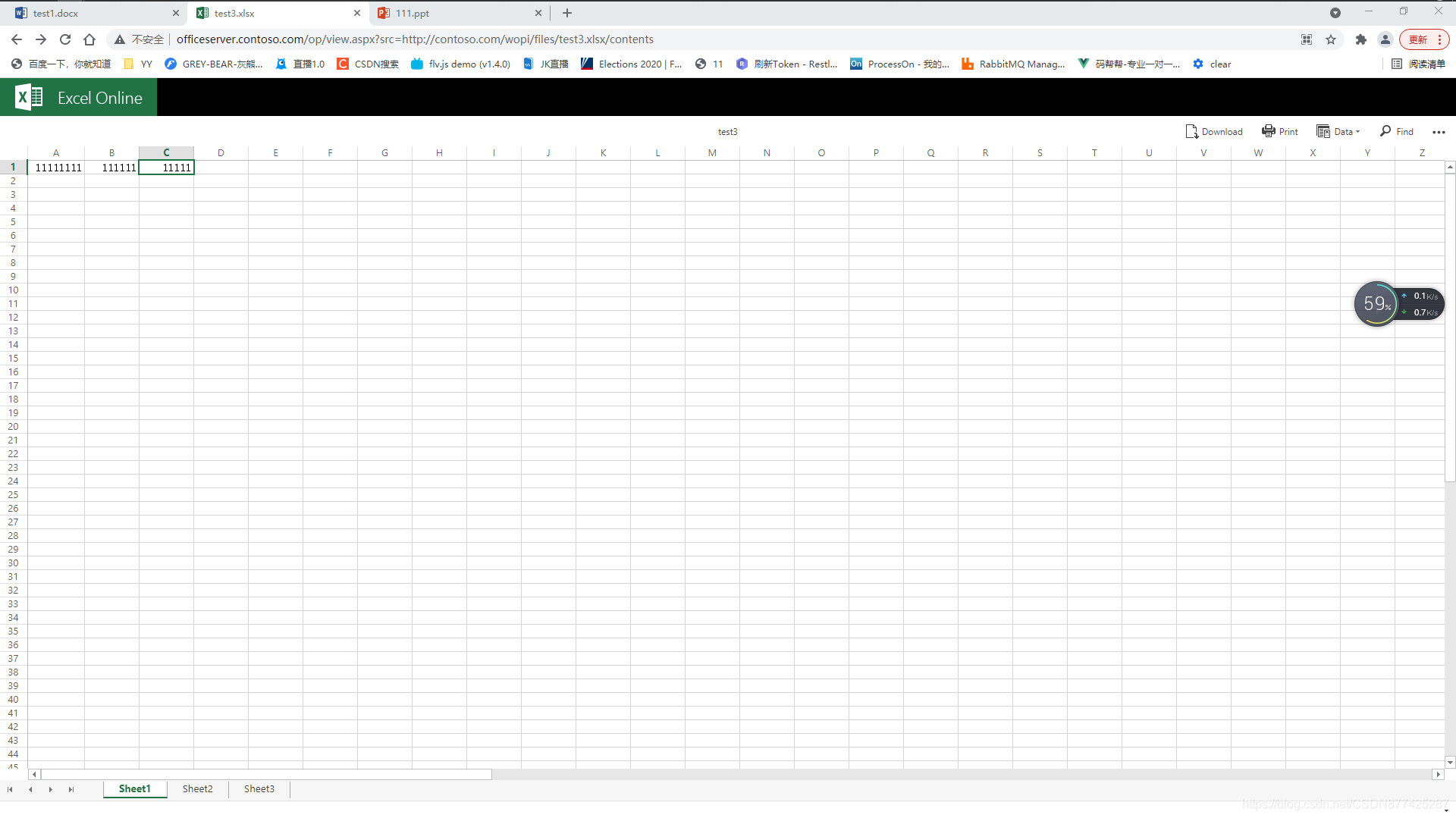Viewport: 1456px width, 818px height.
Task: Select cell B1 containing 111111
Action: click(x=111, y=168)
